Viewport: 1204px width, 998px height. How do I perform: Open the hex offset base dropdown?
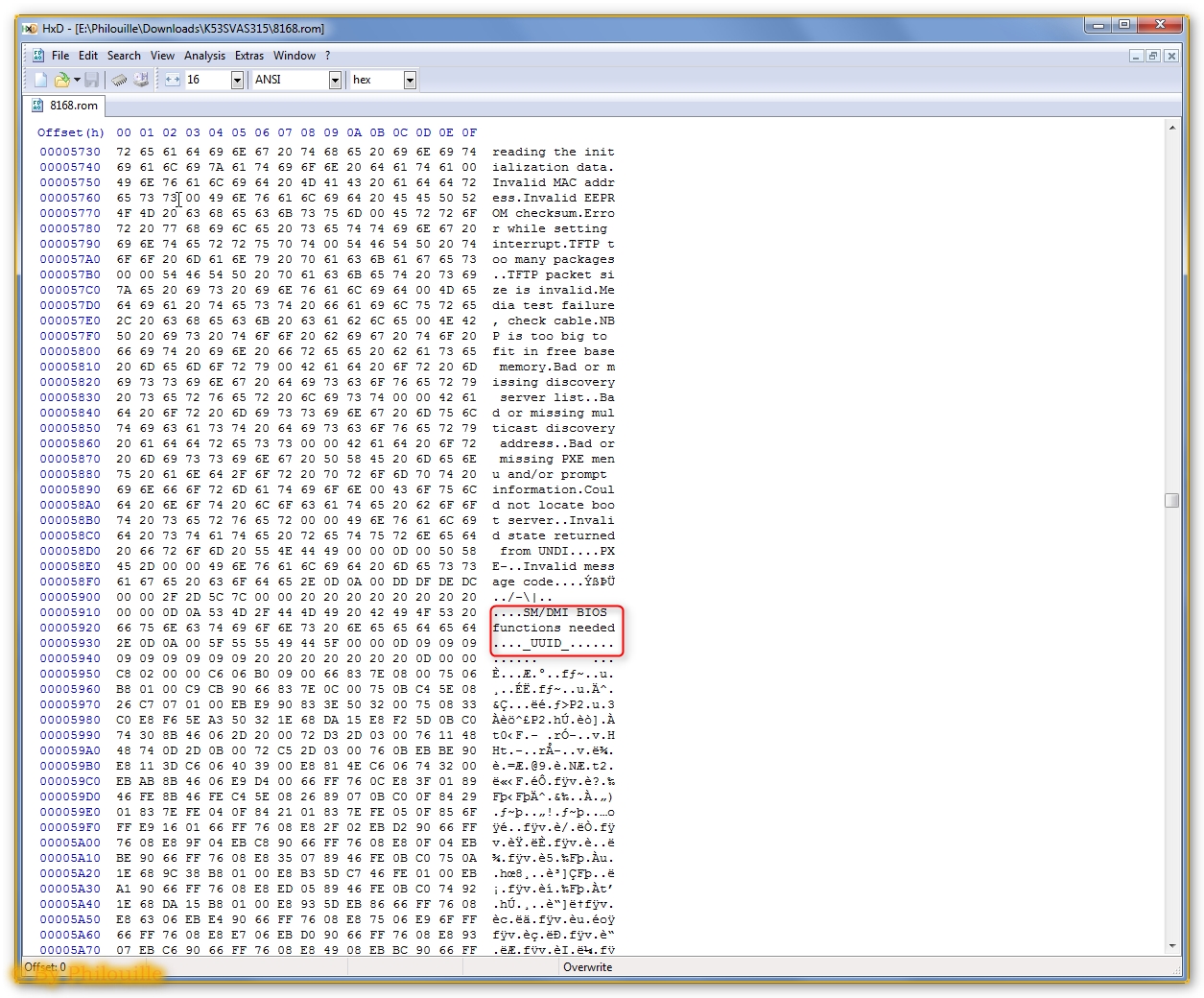(x=410, y=81)
